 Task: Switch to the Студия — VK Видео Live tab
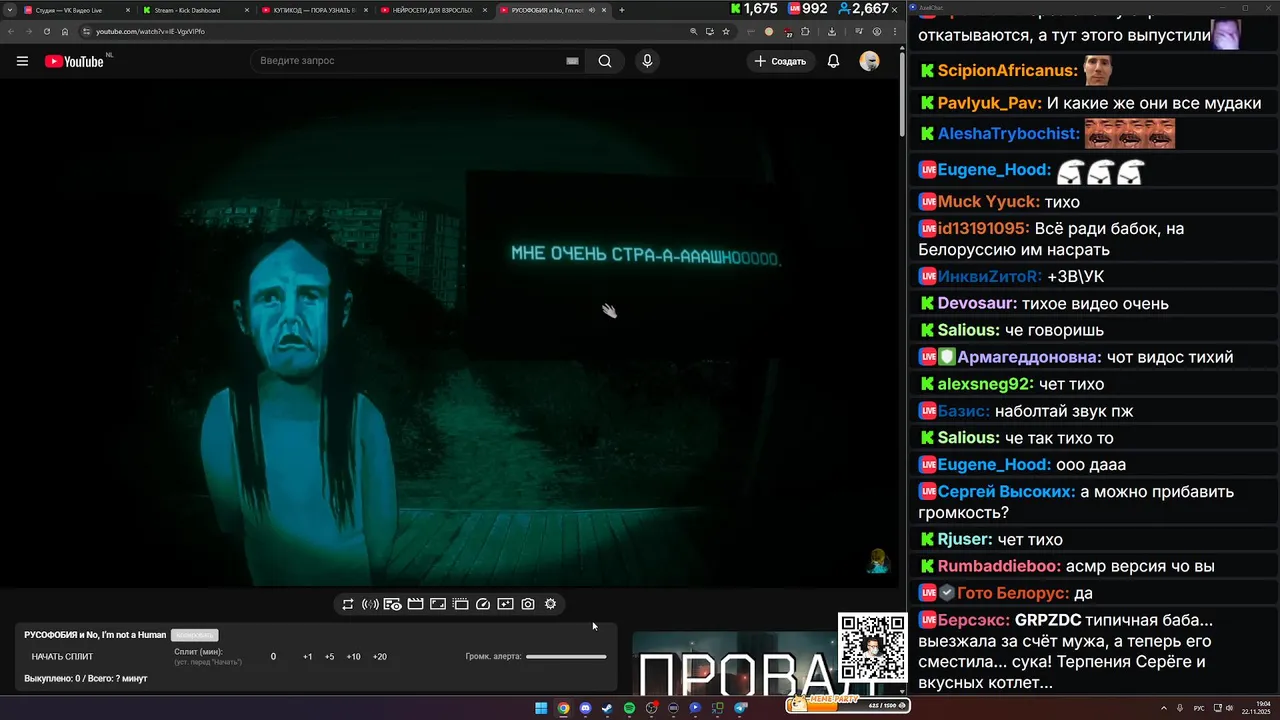click(x=75, y=10)
